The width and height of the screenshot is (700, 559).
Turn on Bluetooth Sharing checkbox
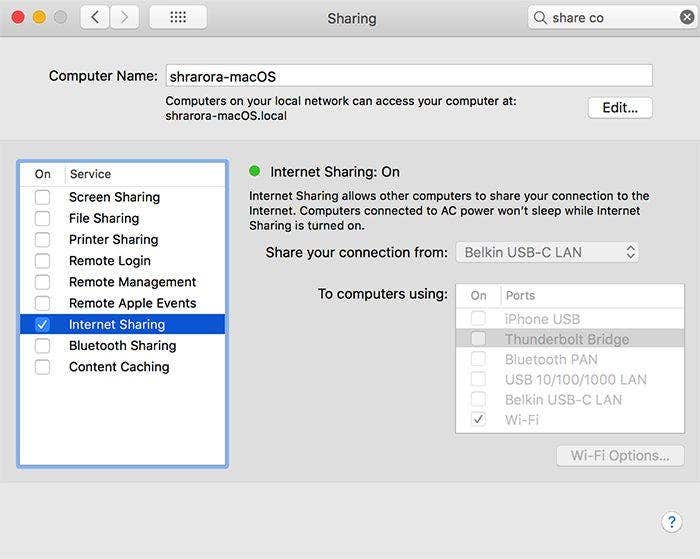(x=42, y=346)
